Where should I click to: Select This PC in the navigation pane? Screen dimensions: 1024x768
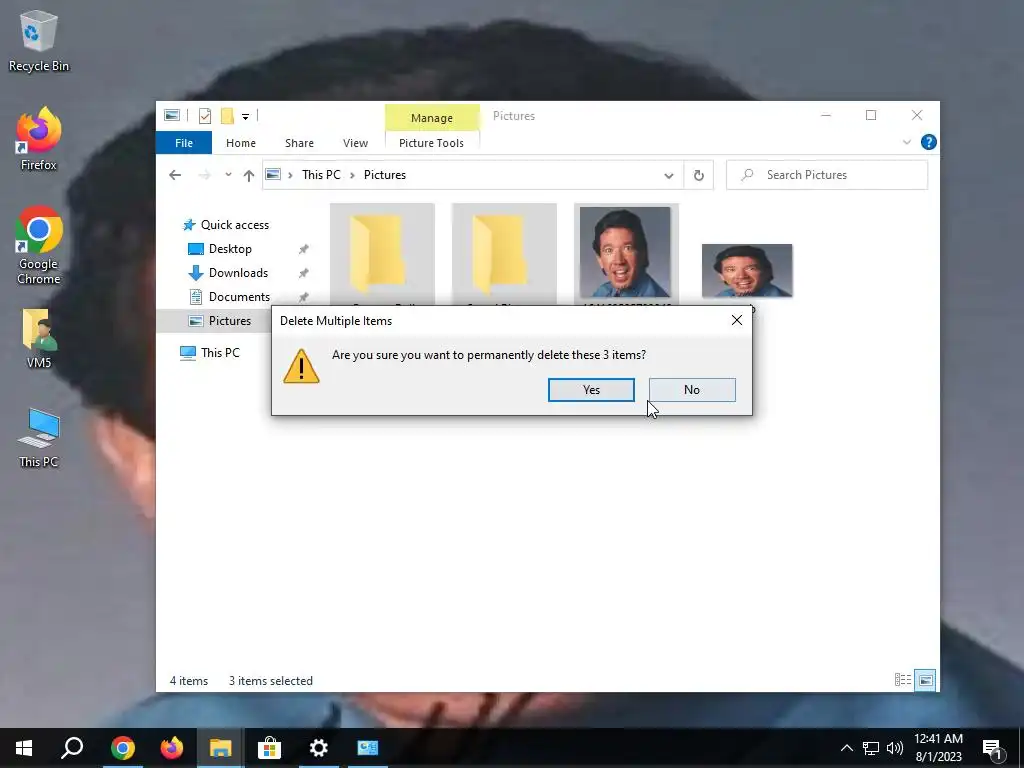pos(220,353)
